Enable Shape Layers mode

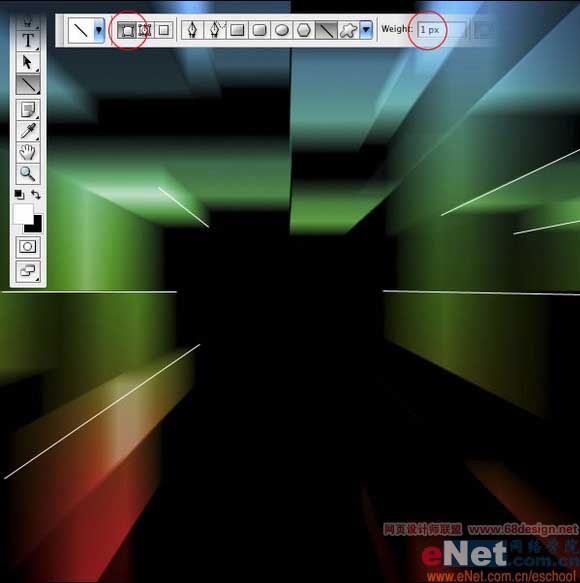pos(127,30)
